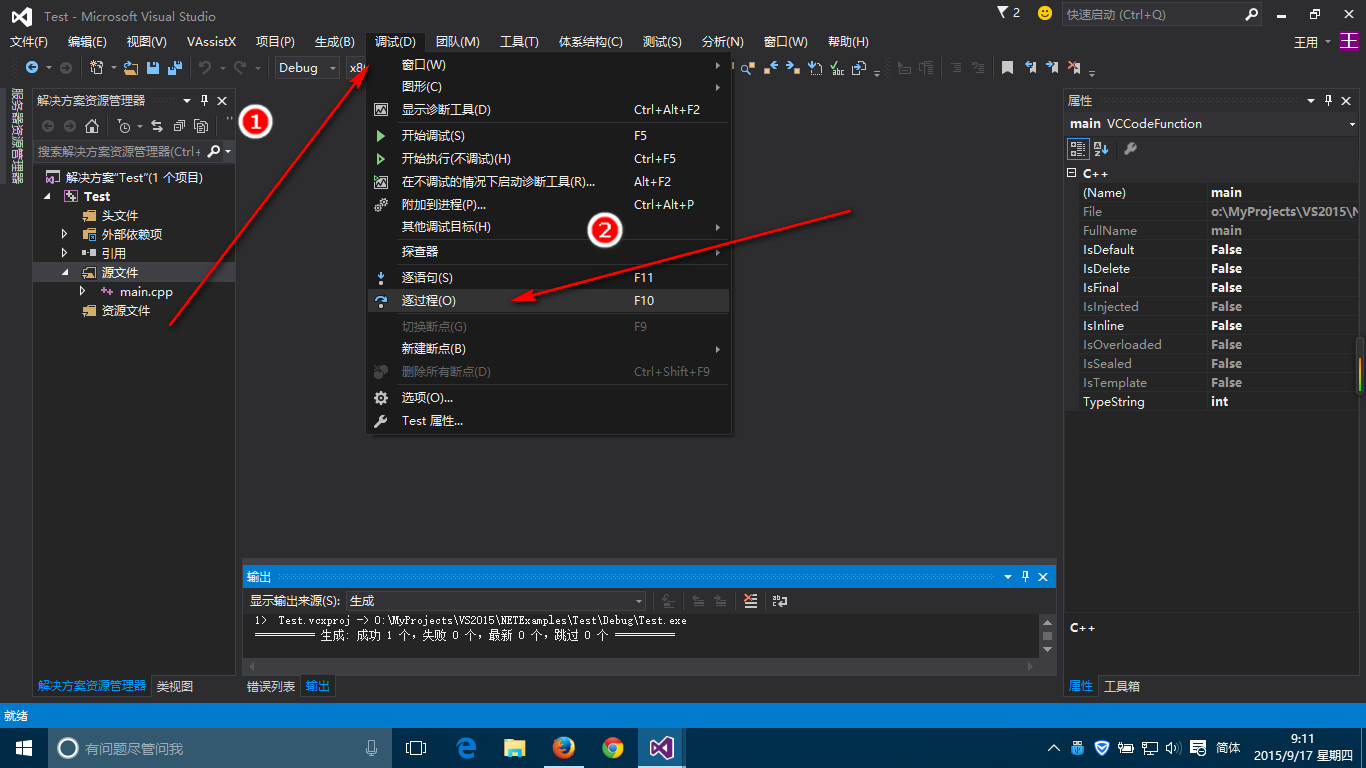Click the Navigate Backward toolbar arrow
1366x768 pixels.
click(x=31, y=68)
